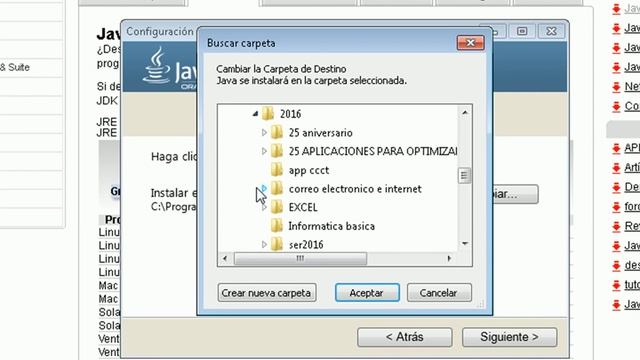Expand the ser2016 folder node
The height and width of the screenshot is (360, 640).
pos(264,244)
